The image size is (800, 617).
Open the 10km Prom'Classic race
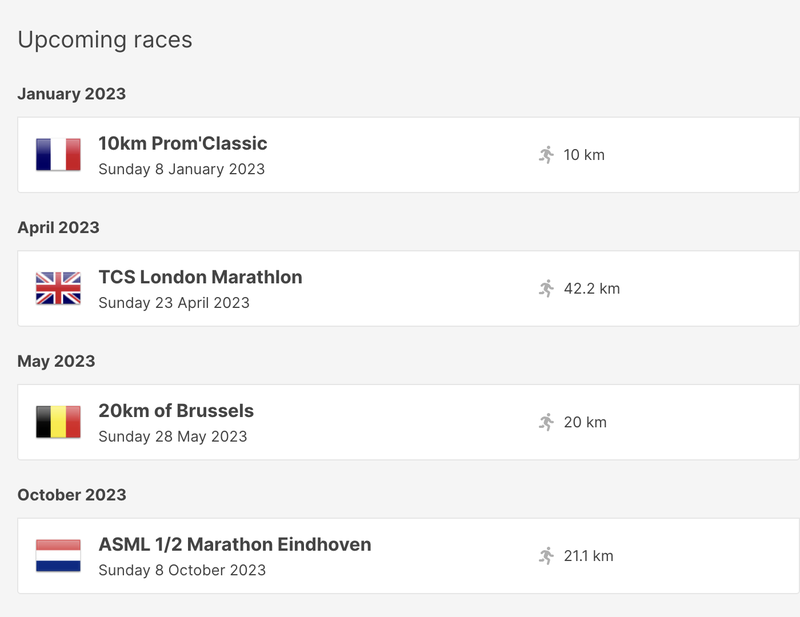coord(187,141)
